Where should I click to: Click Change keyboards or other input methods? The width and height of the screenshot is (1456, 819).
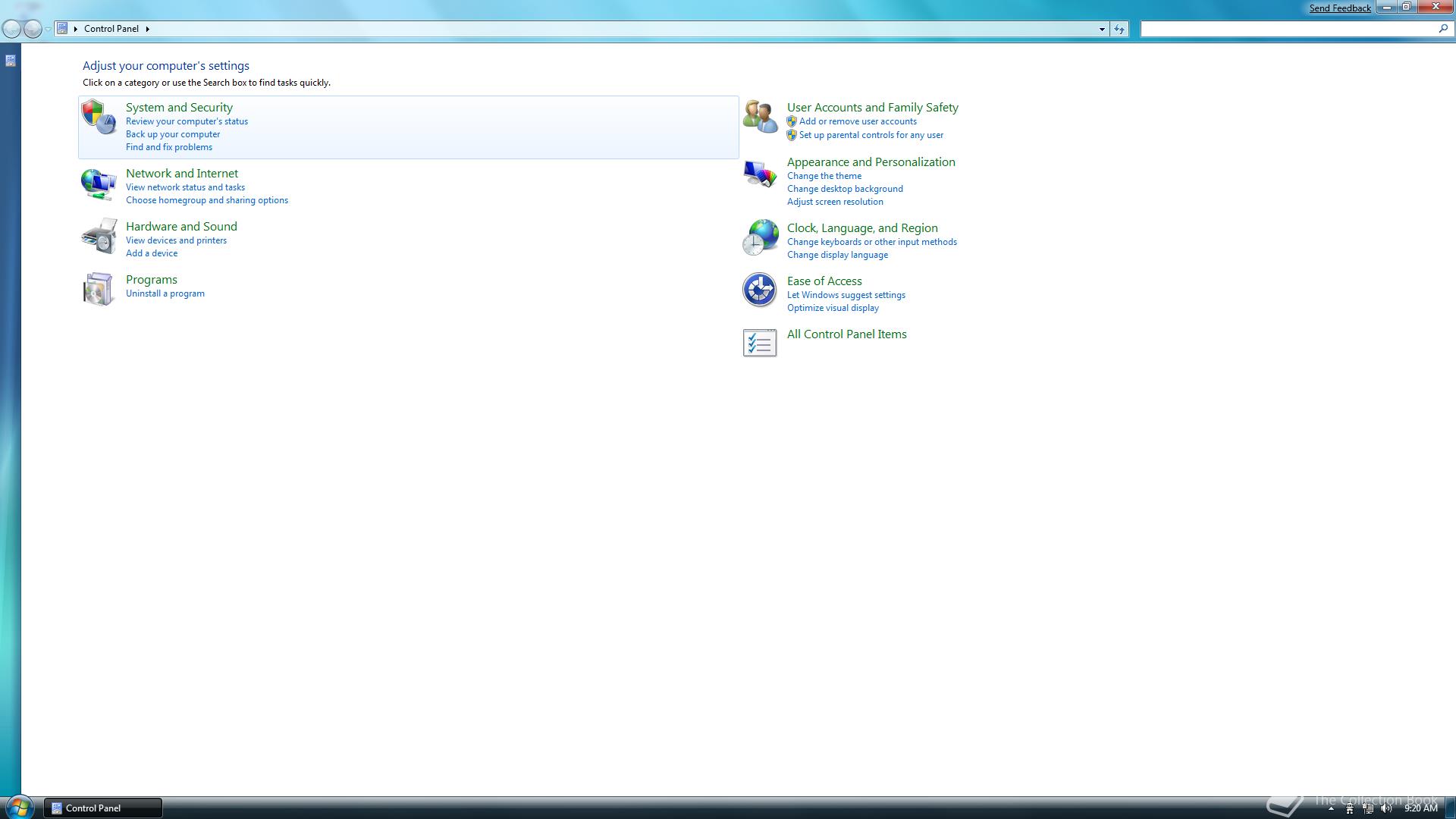[x=872, y=242]
